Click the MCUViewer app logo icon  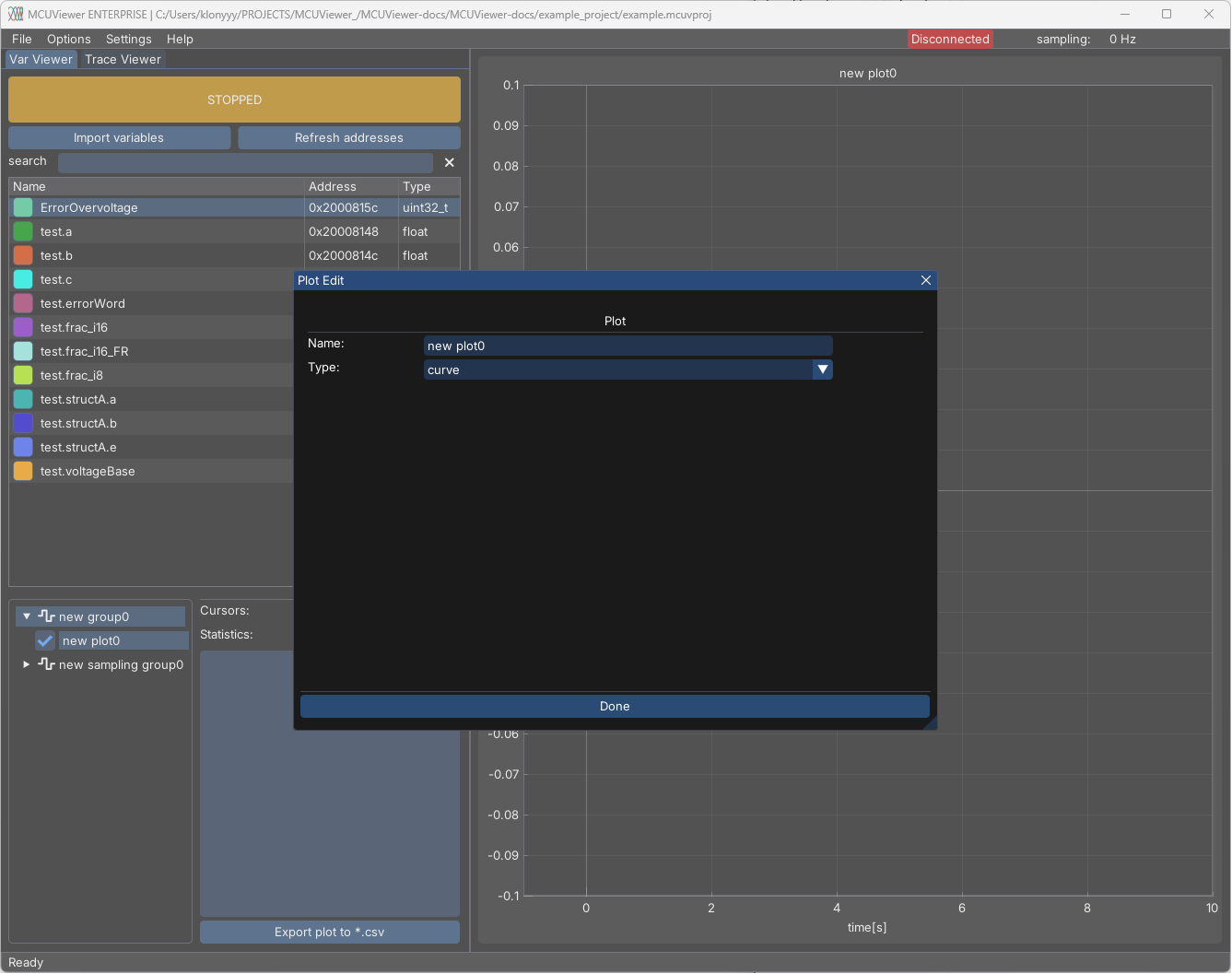point(16,14)
